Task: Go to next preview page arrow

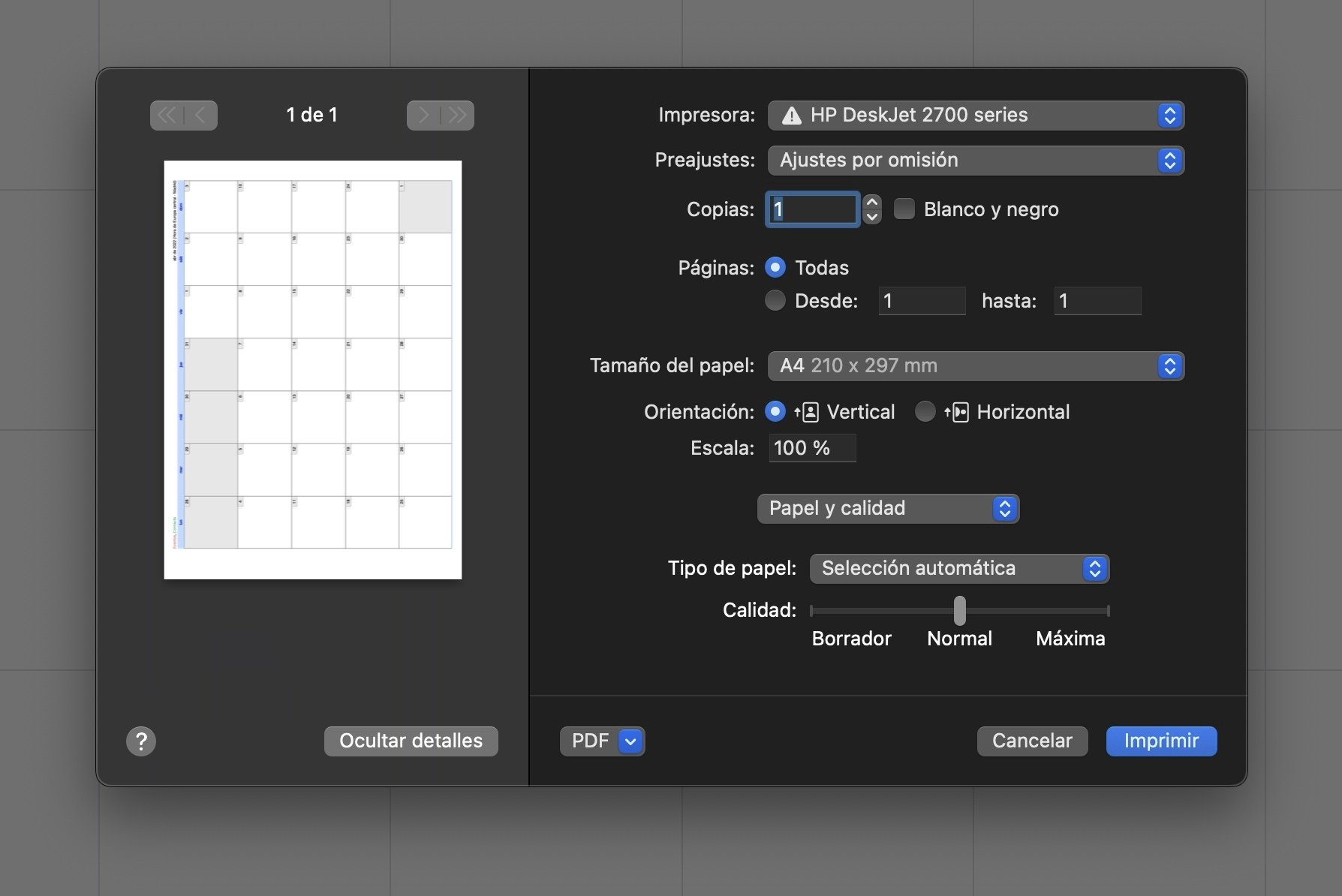Action: point(423,116)
